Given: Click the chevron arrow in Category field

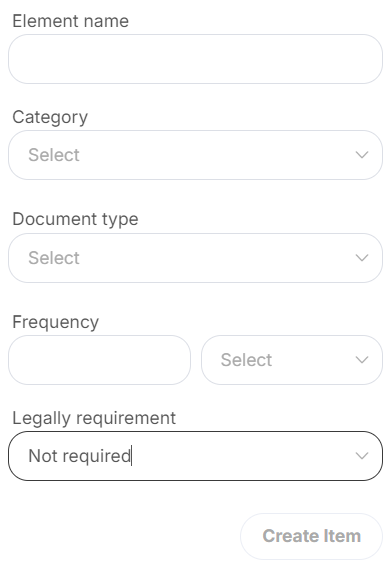Looking at the screenshot, I should pos(361,155).
